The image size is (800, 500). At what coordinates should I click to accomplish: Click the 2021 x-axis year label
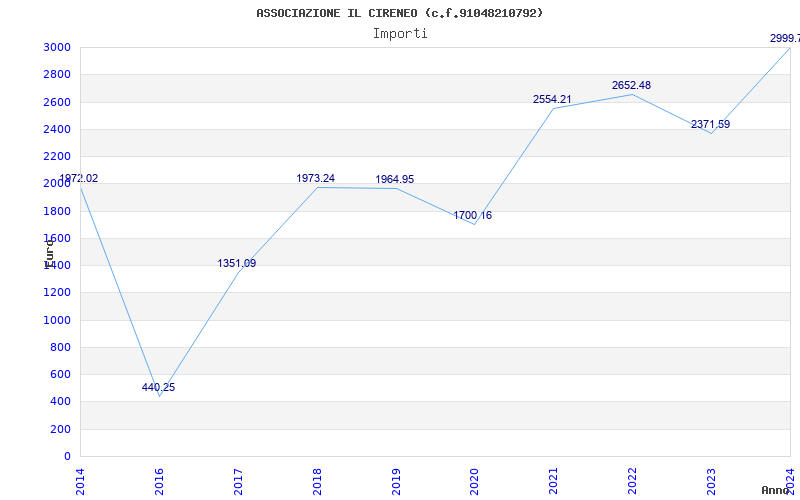(554, 482)
